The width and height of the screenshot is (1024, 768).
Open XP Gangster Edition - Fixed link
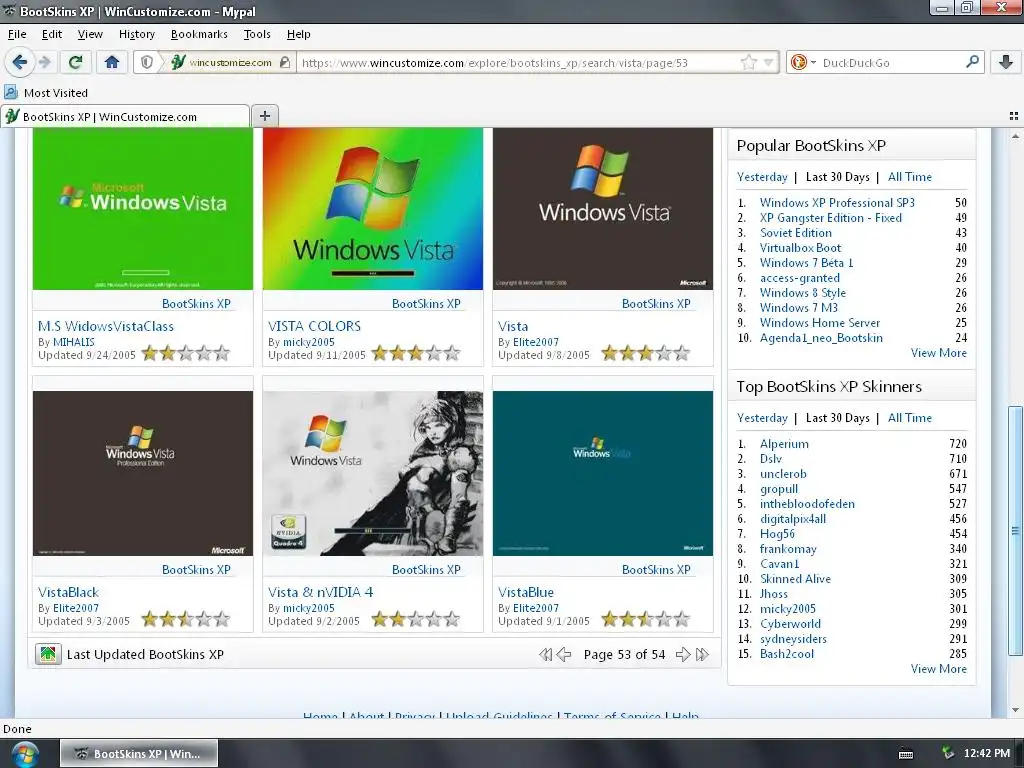(831, 217)
